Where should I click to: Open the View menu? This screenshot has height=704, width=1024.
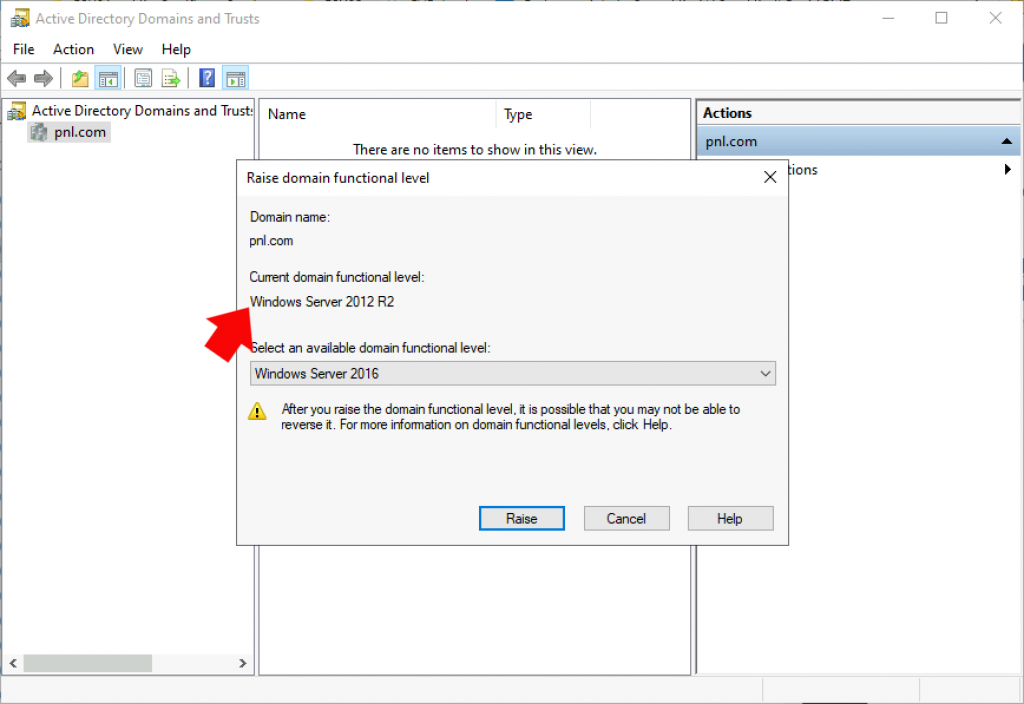tap(128, 49)
